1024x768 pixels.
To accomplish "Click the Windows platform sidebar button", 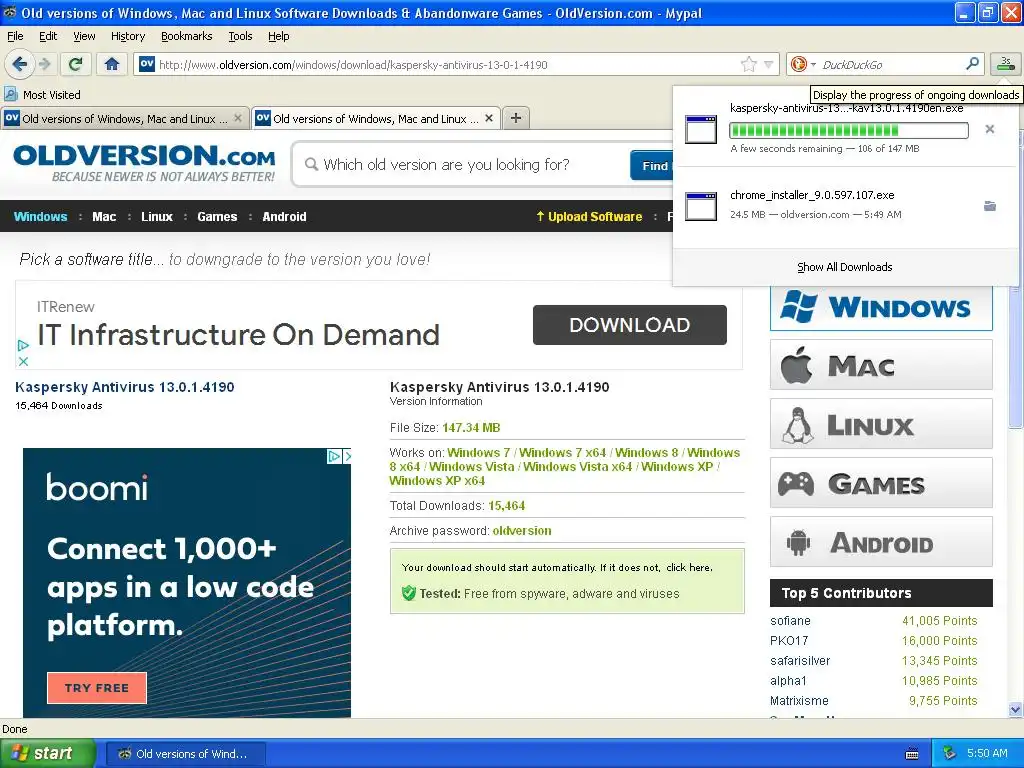I will tap(881, 308).
